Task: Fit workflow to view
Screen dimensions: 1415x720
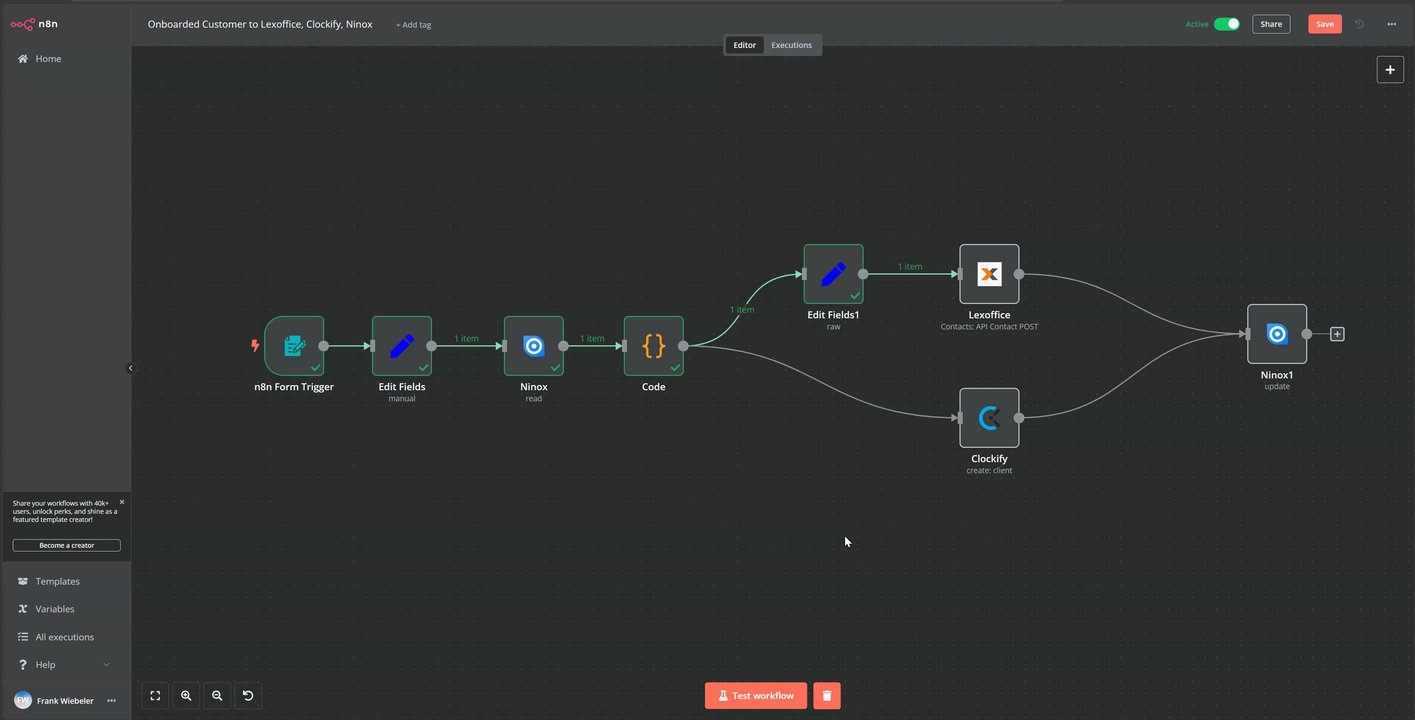Action: [x=155, y=696]
